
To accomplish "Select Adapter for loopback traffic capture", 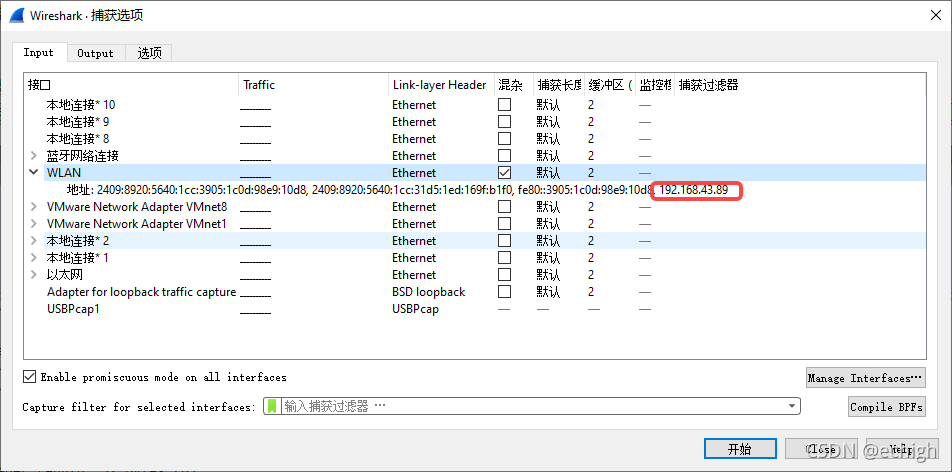I will coord(141,292).
